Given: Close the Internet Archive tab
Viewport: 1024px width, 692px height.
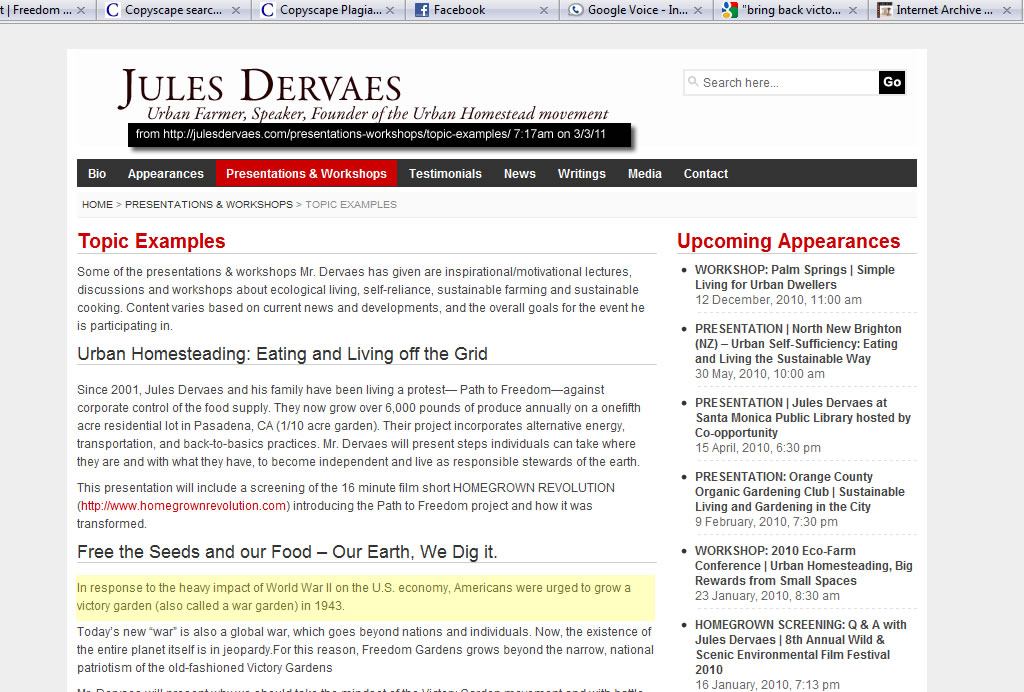Looking at the screenshot, I should click(x=1007, y=10).
